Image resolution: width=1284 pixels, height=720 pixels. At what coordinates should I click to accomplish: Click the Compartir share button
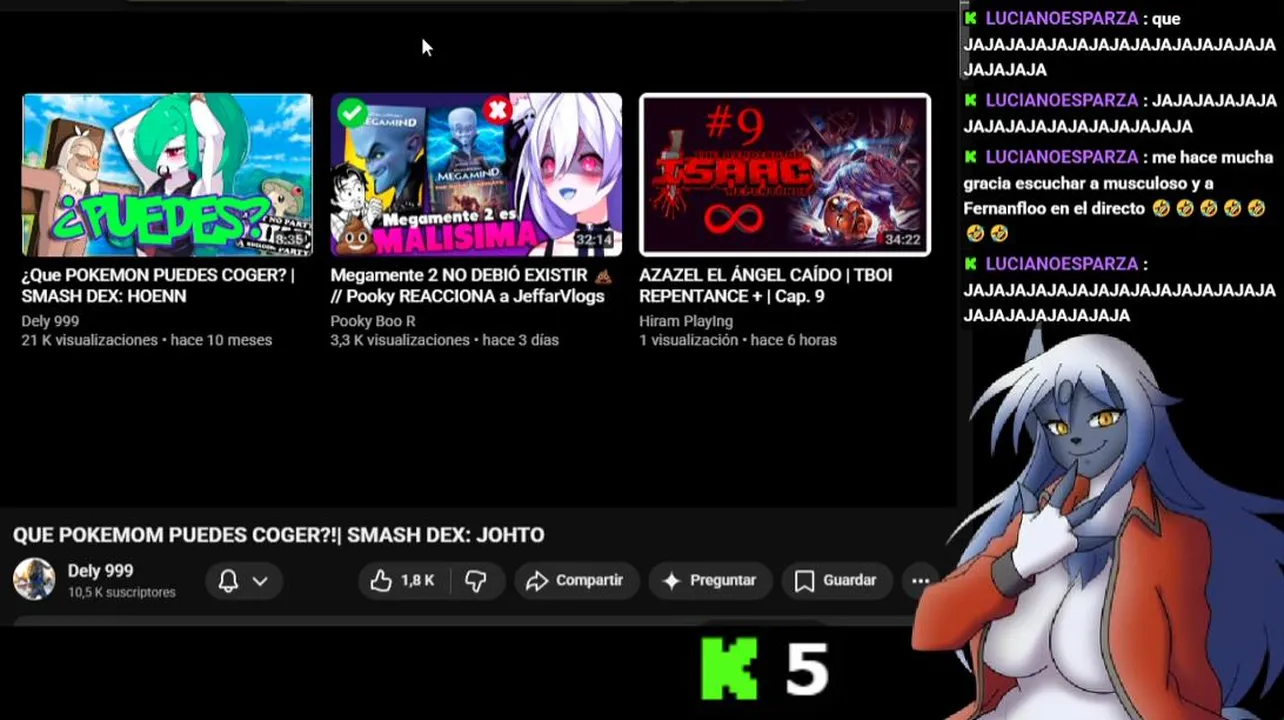pos(576,580)
